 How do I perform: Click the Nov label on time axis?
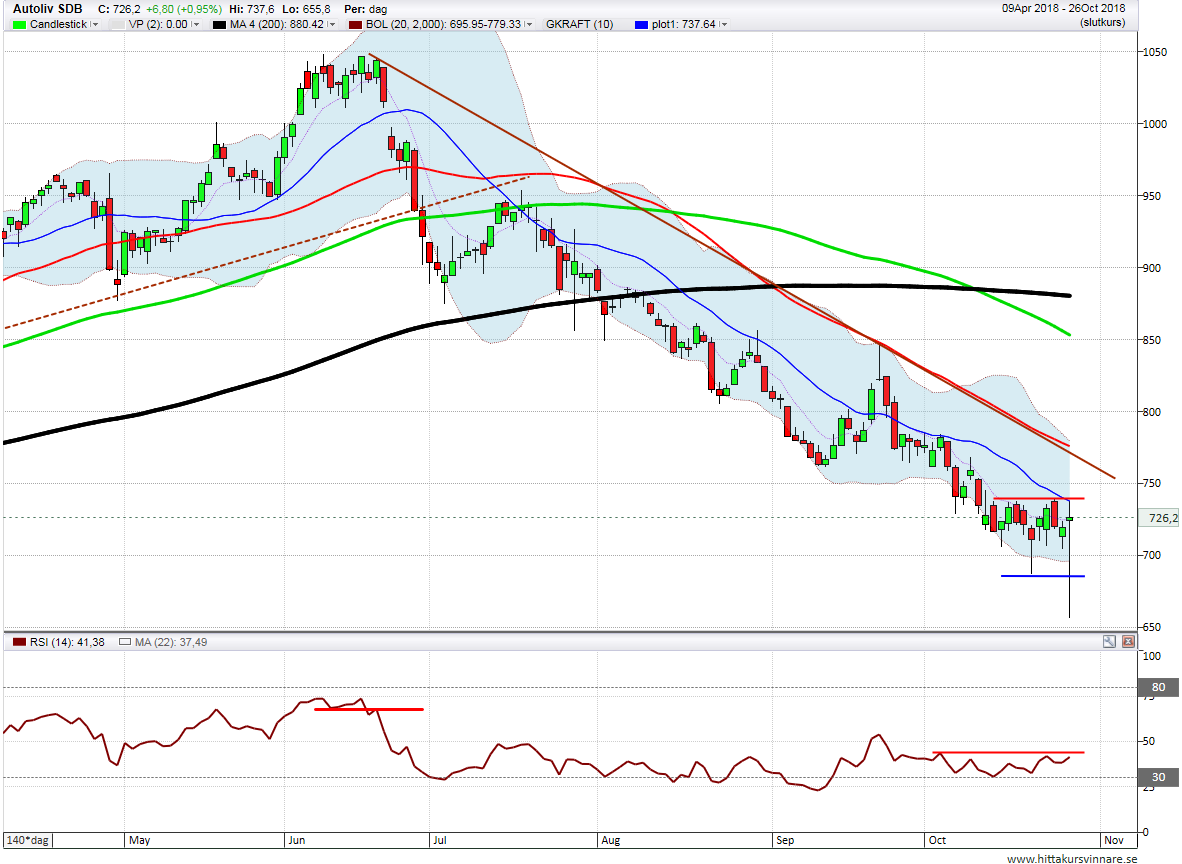pos(1113,840)
